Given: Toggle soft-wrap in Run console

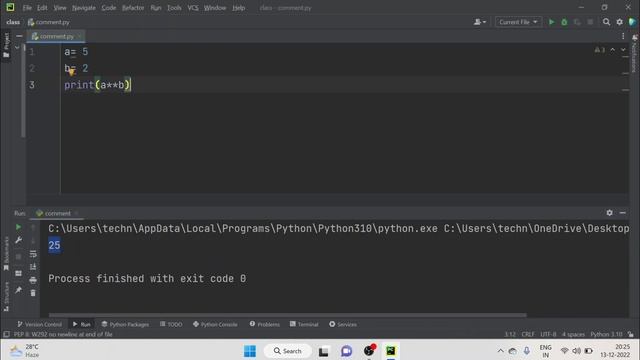Looking at the screenshot, I should [x=33, y=254].
